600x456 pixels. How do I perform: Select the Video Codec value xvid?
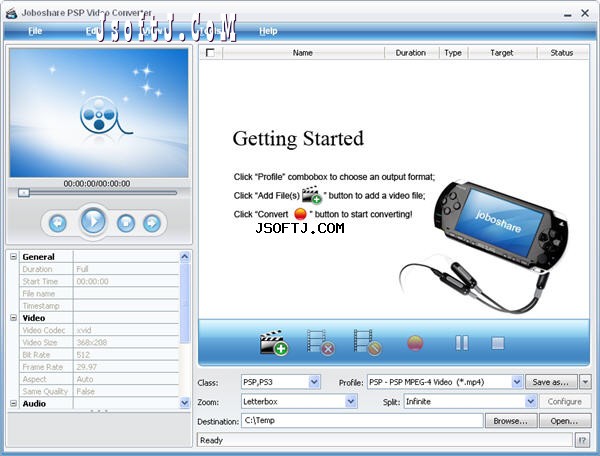tap(126, 330)
